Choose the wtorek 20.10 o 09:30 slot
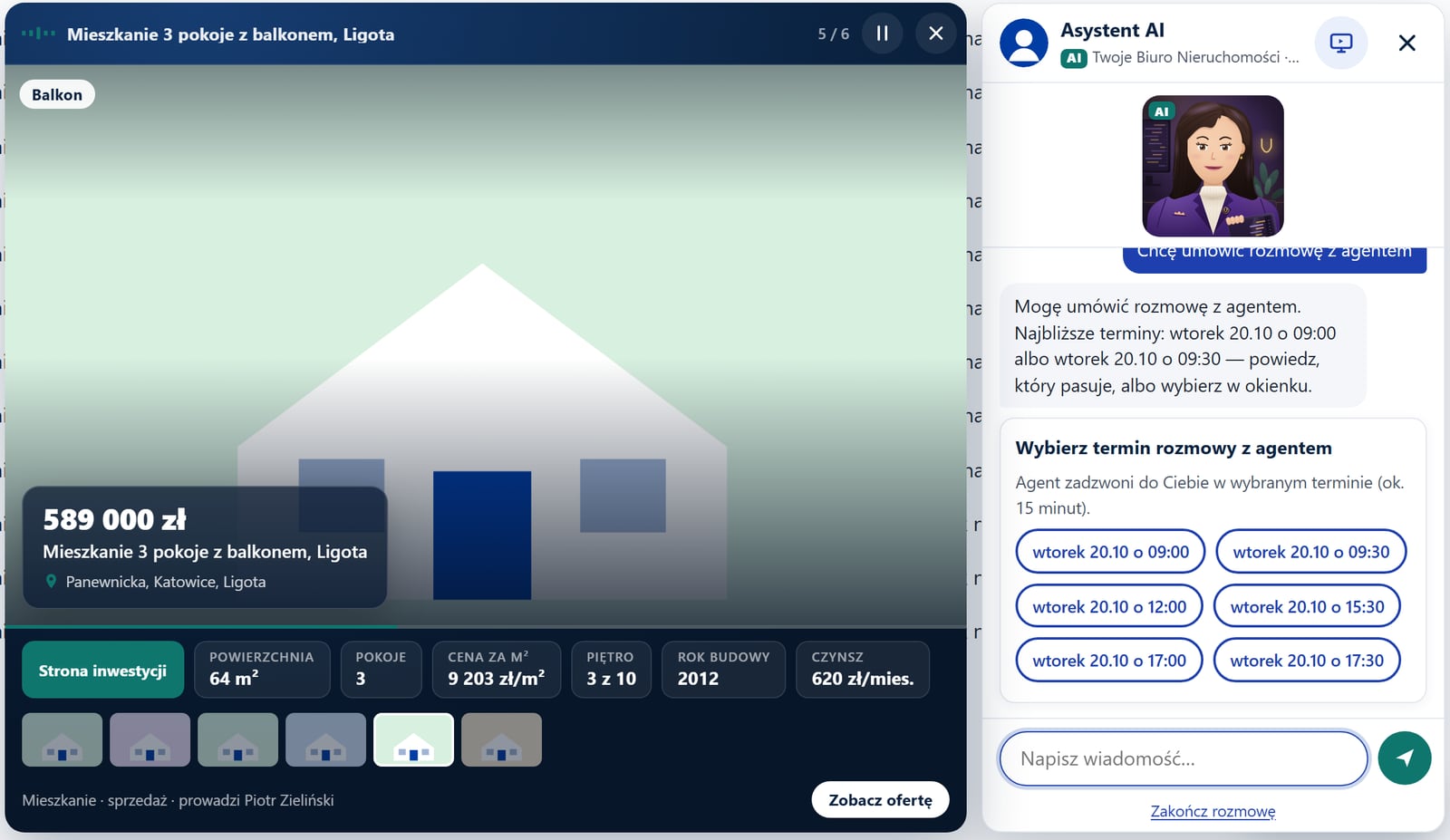This screenshot has width=1450, height=840. (1310, 552)
